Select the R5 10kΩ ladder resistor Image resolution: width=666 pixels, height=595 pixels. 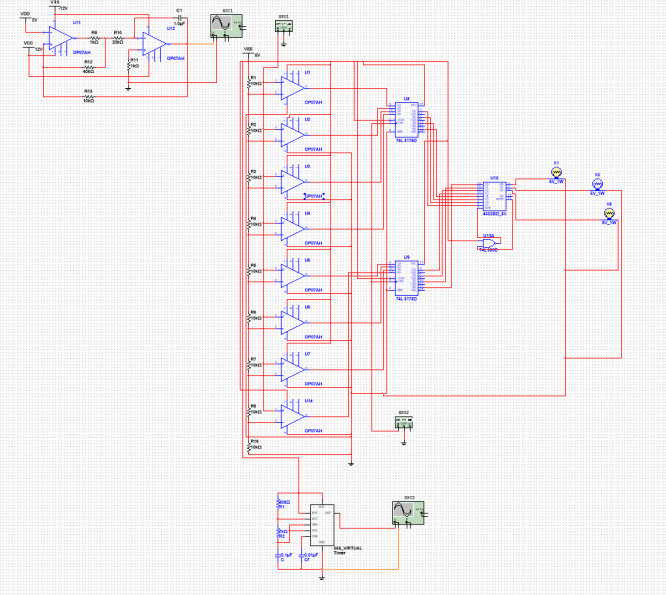point(249,271)
